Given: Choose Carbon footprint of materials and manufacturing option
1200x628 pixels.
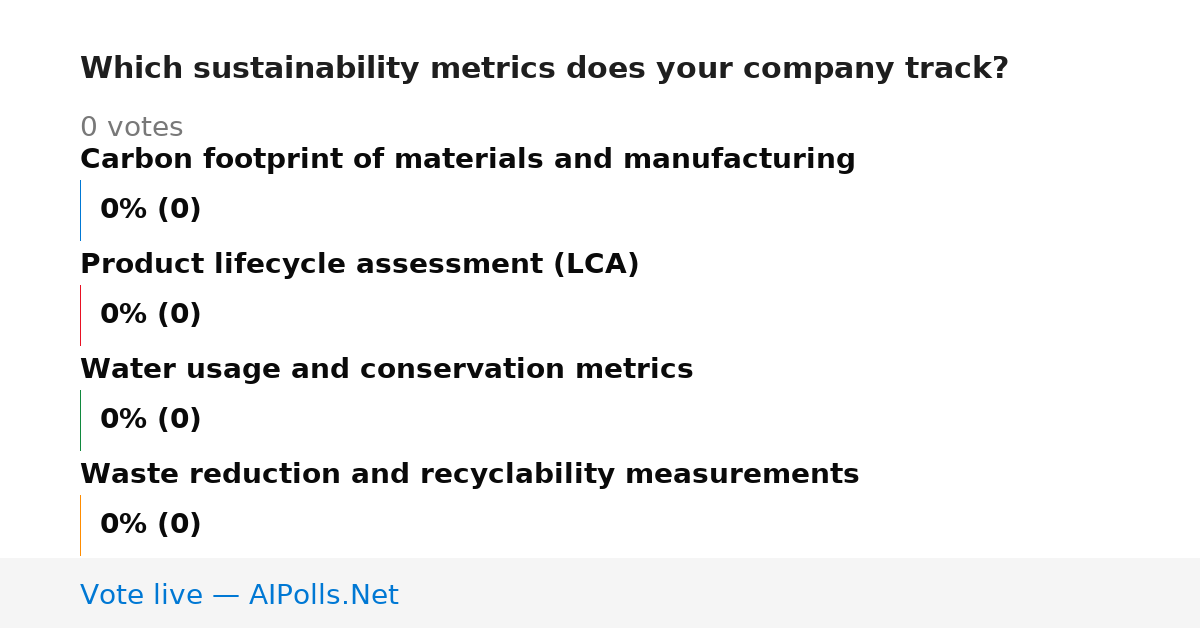Looking at the screenshot, I should pos(467,160).
